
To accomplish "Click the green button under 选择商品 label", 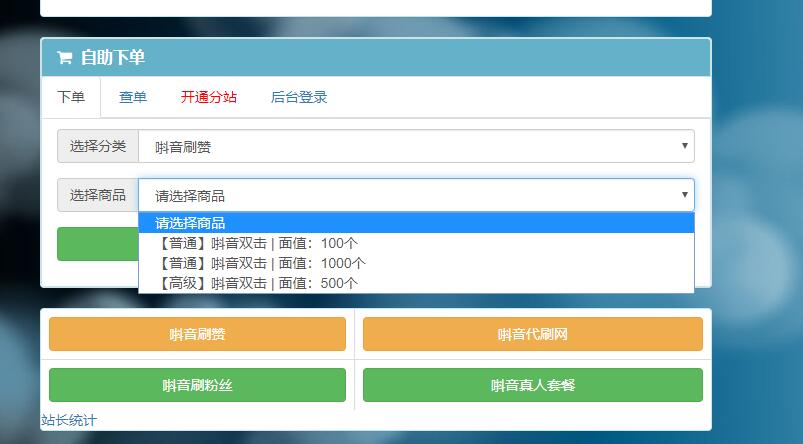I will coord(97,244).
